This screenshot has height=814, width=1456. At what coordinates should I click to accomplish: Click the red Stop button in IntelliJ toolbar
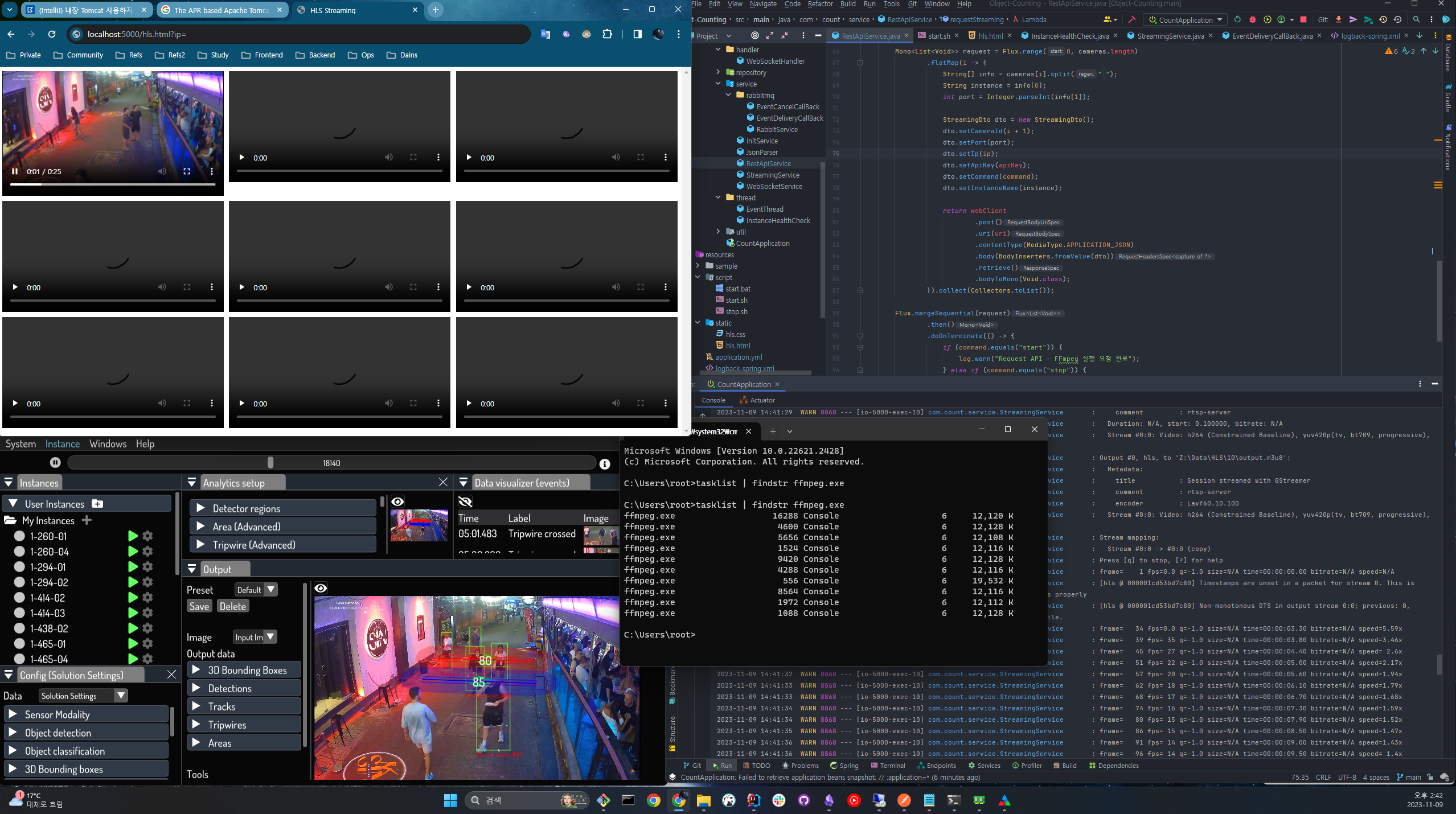click(1303, 20)
